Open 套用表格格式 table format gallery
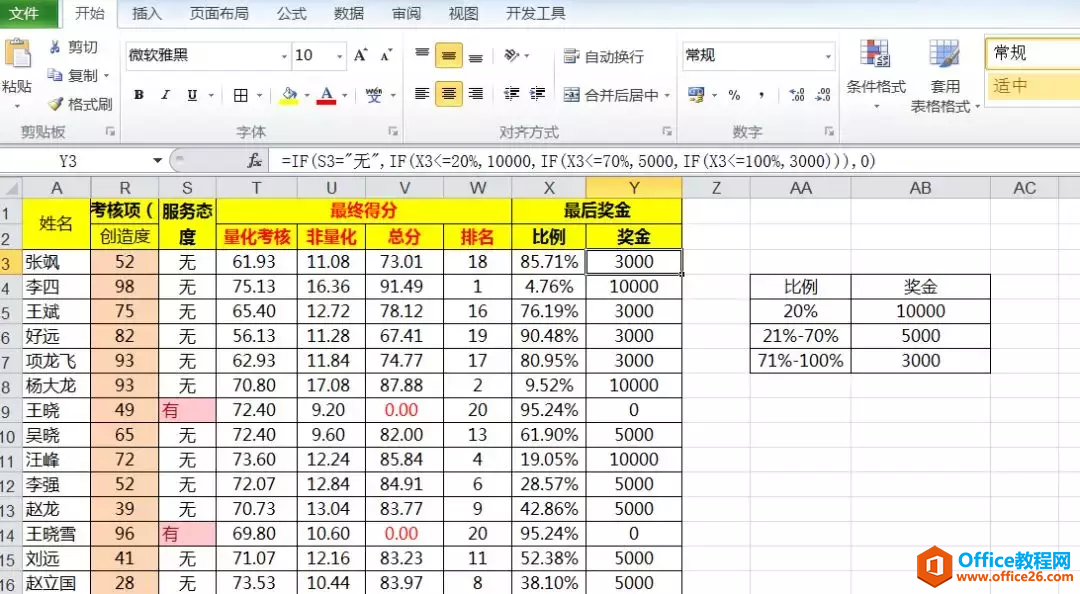Viewport: 1080px width, 594px height. [x=944, y=76]
